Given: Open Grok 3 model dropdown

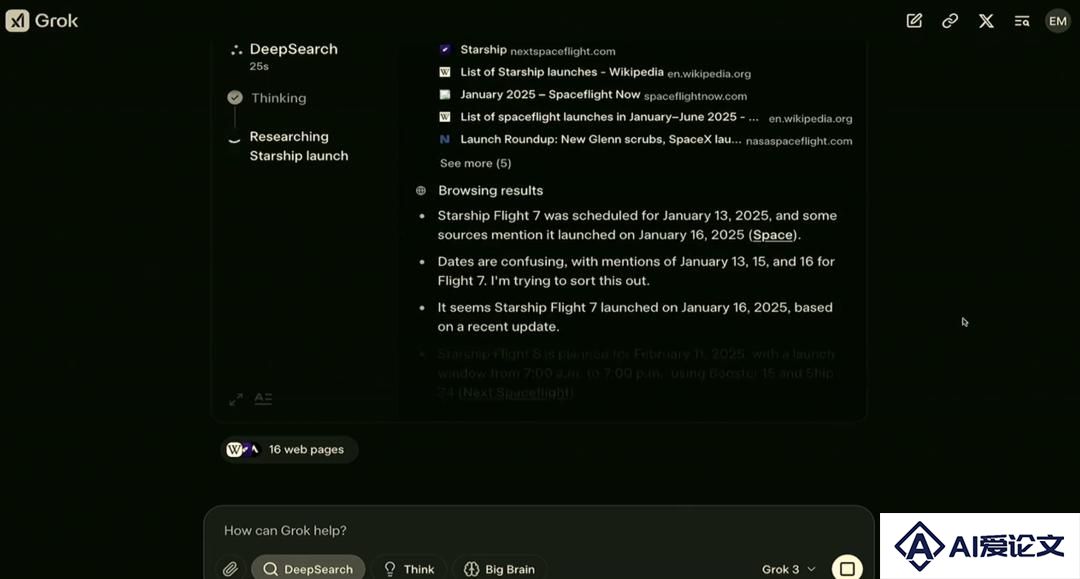Looking at the screenshot, I should point(789,569).
